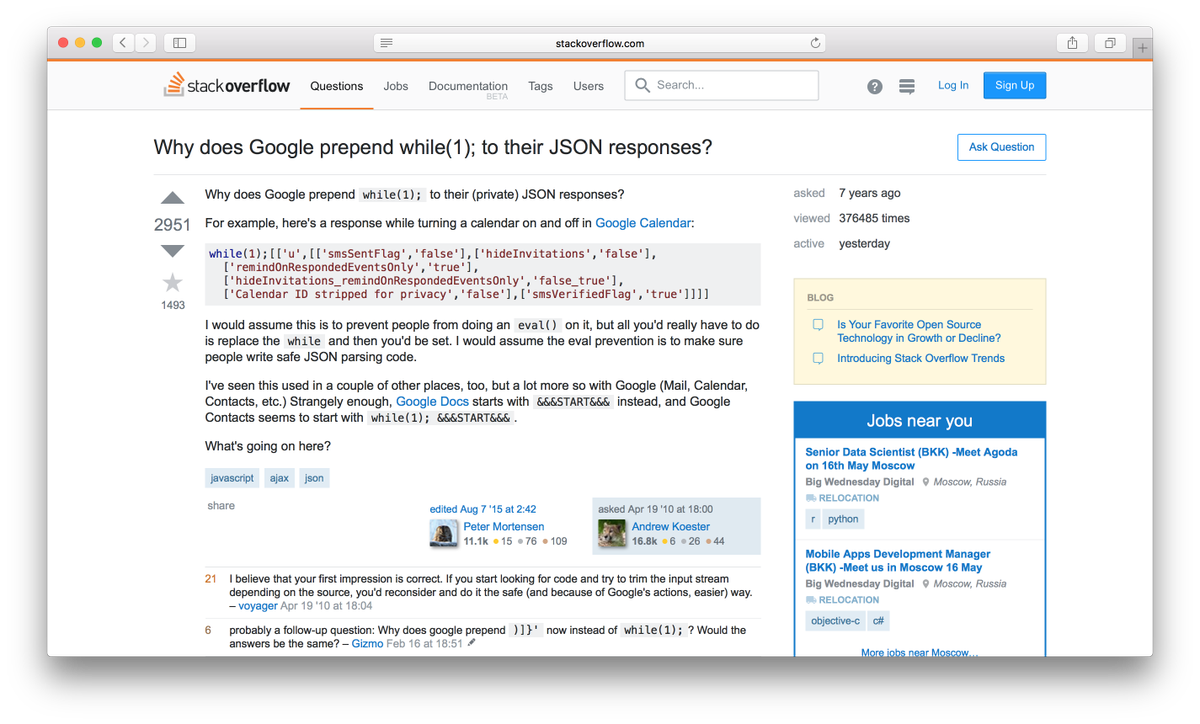The image size is (1200, 724).
Task: Click the stackoverflow.com address bar
Action: click(x=600, y=43)
